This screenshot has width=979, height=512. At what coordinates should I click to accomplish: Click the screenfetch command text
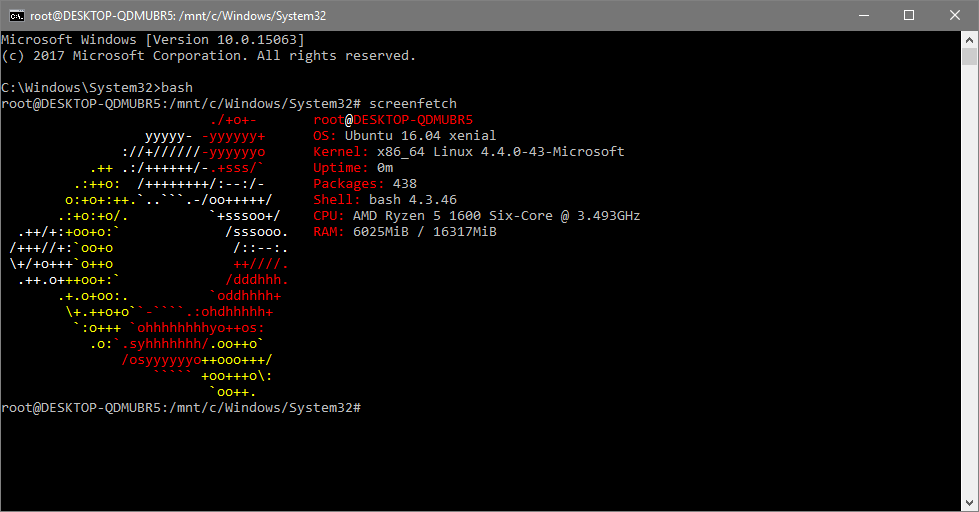point(413,104)
